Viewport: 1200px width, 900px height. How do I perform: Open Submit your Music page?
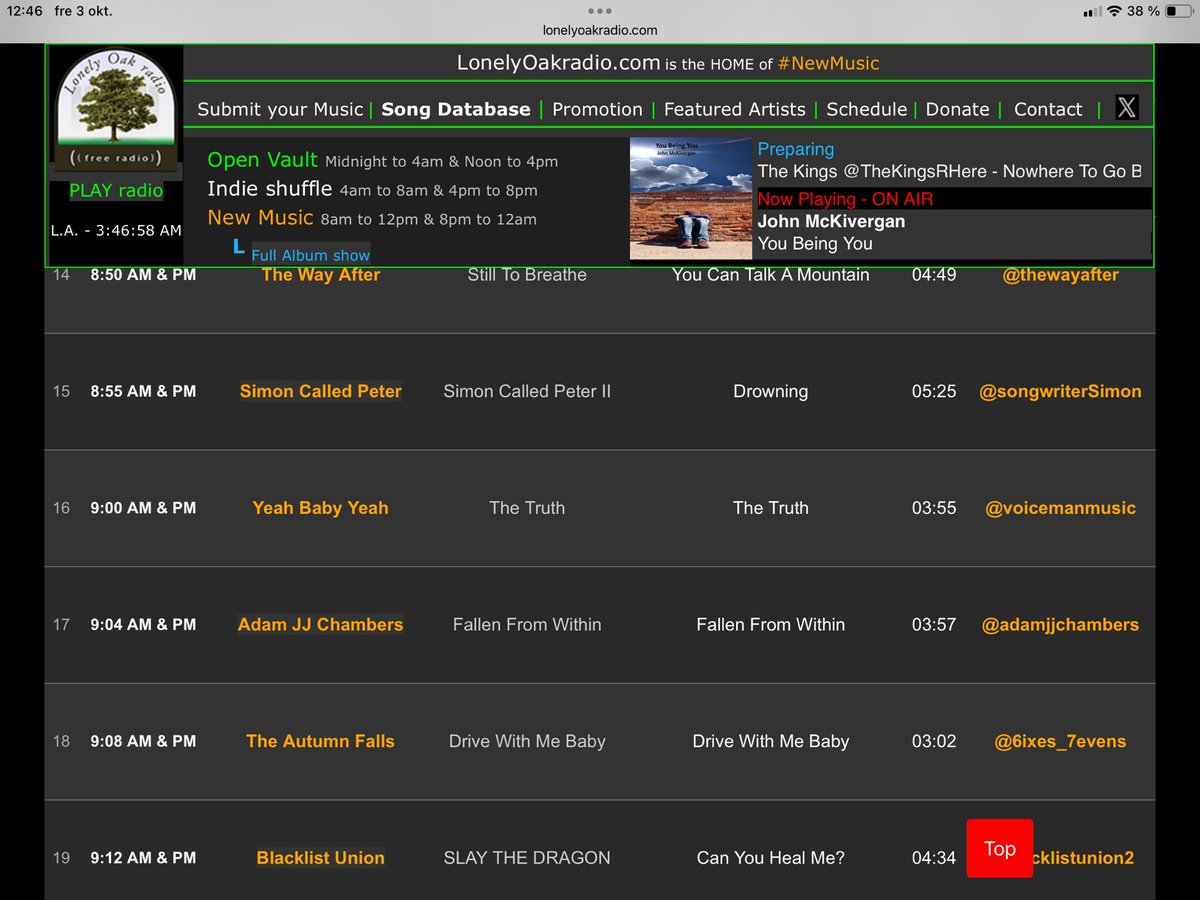pyautogui.click(x=280, y=109)
